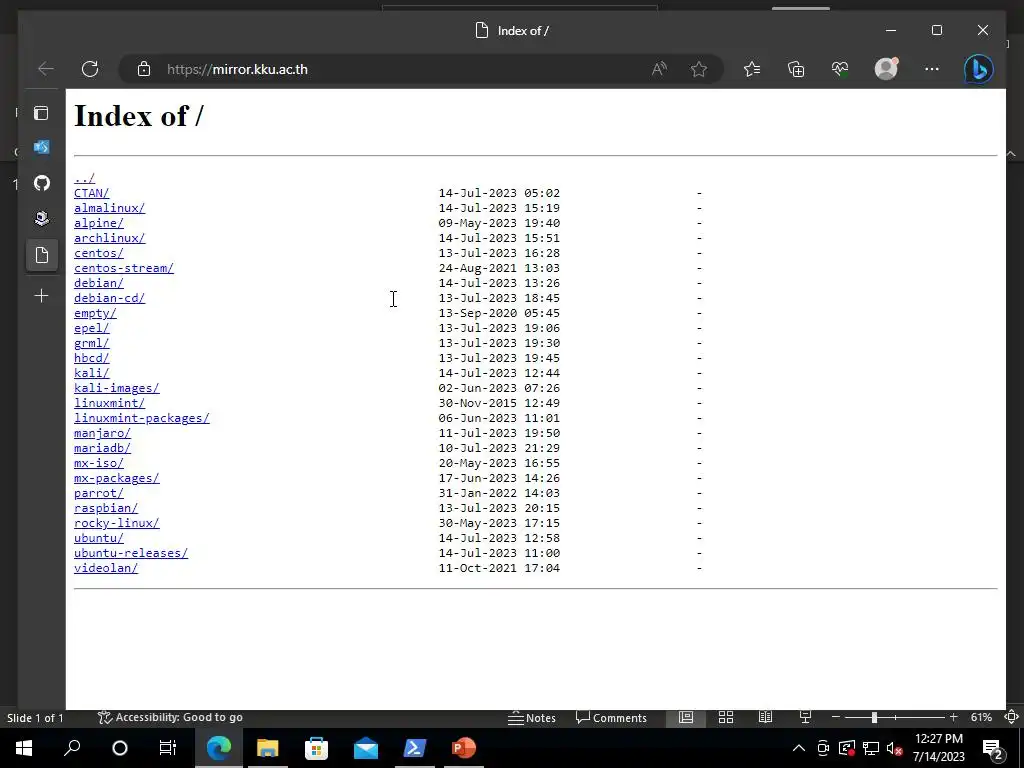Open the Edge profile avatar
The width and height of the screenshot is (1024, 768).
pos(886,69)
